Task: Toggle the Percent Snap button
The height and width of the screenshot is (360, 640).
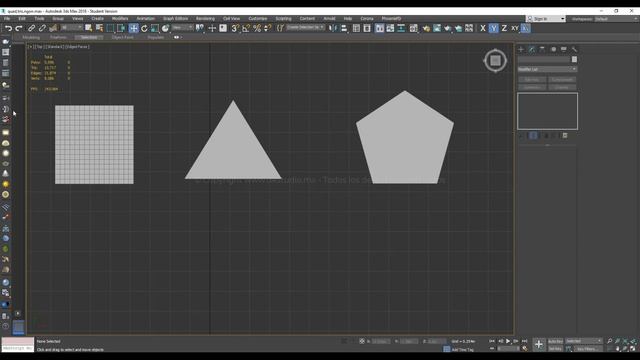Action: point(257,28)
